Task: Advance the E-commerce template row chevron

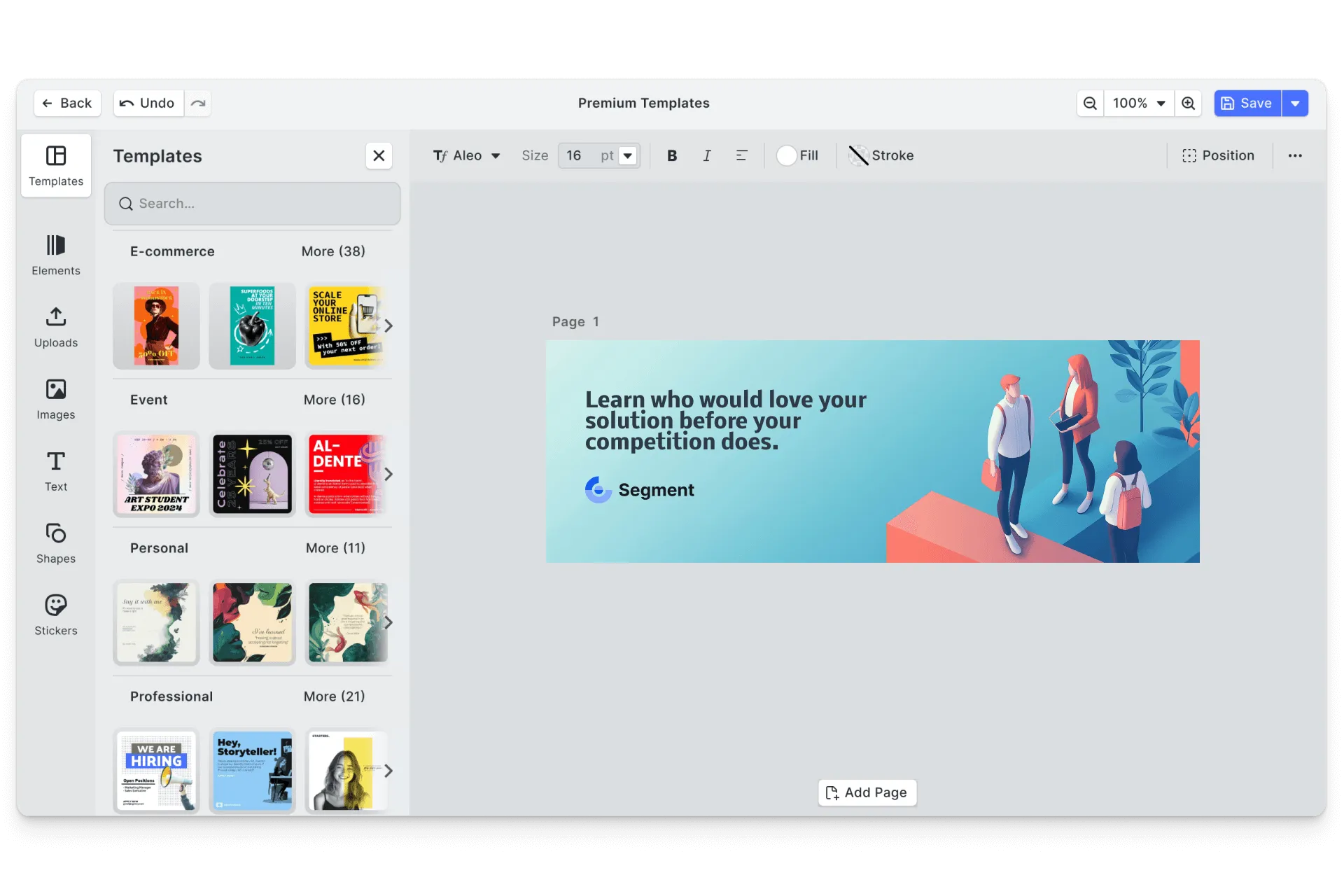Action: pos(388,326)
